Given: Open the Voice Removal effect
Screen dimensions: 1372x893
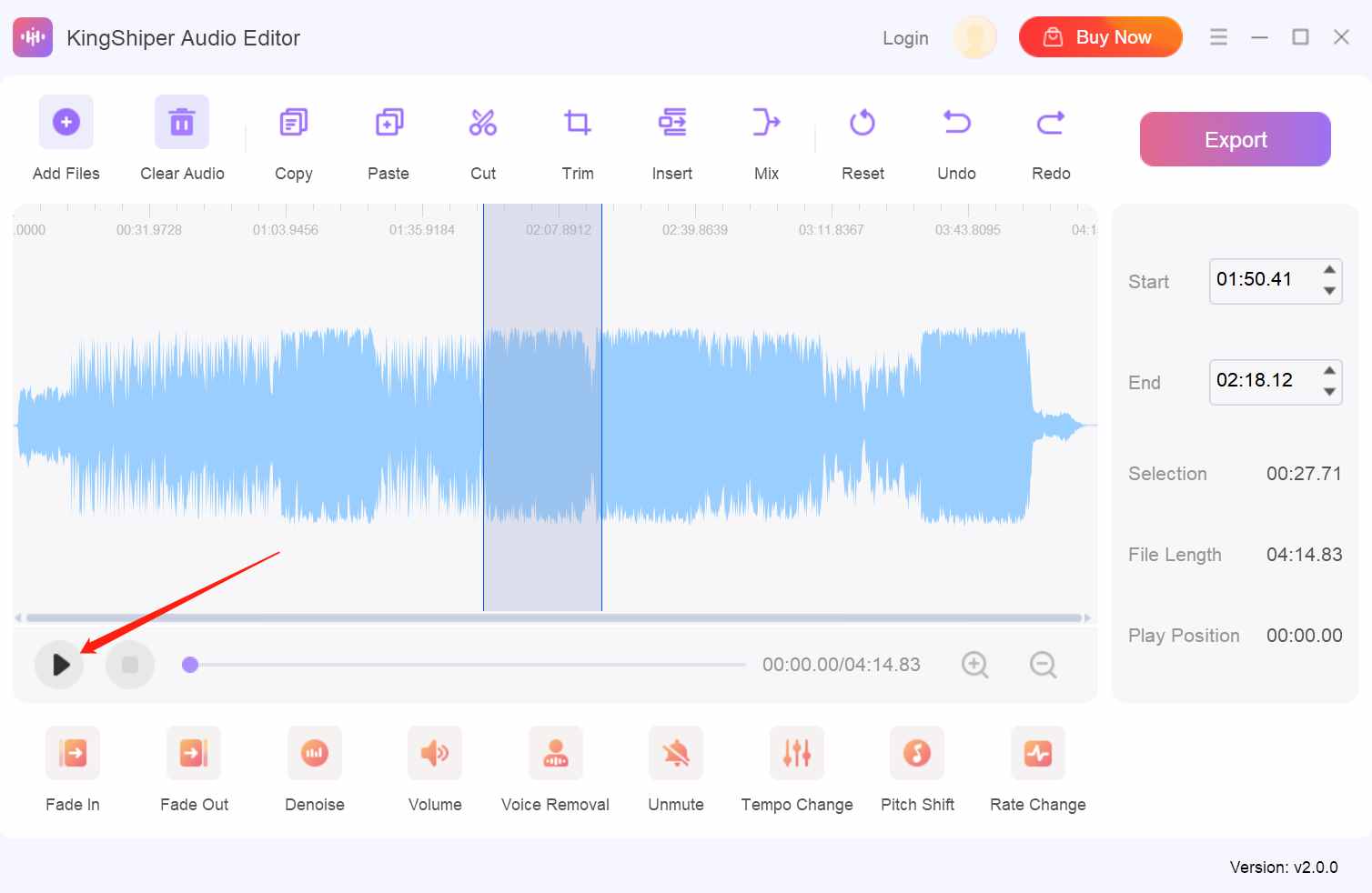Looking at the screenshot, I should [556, 753].
